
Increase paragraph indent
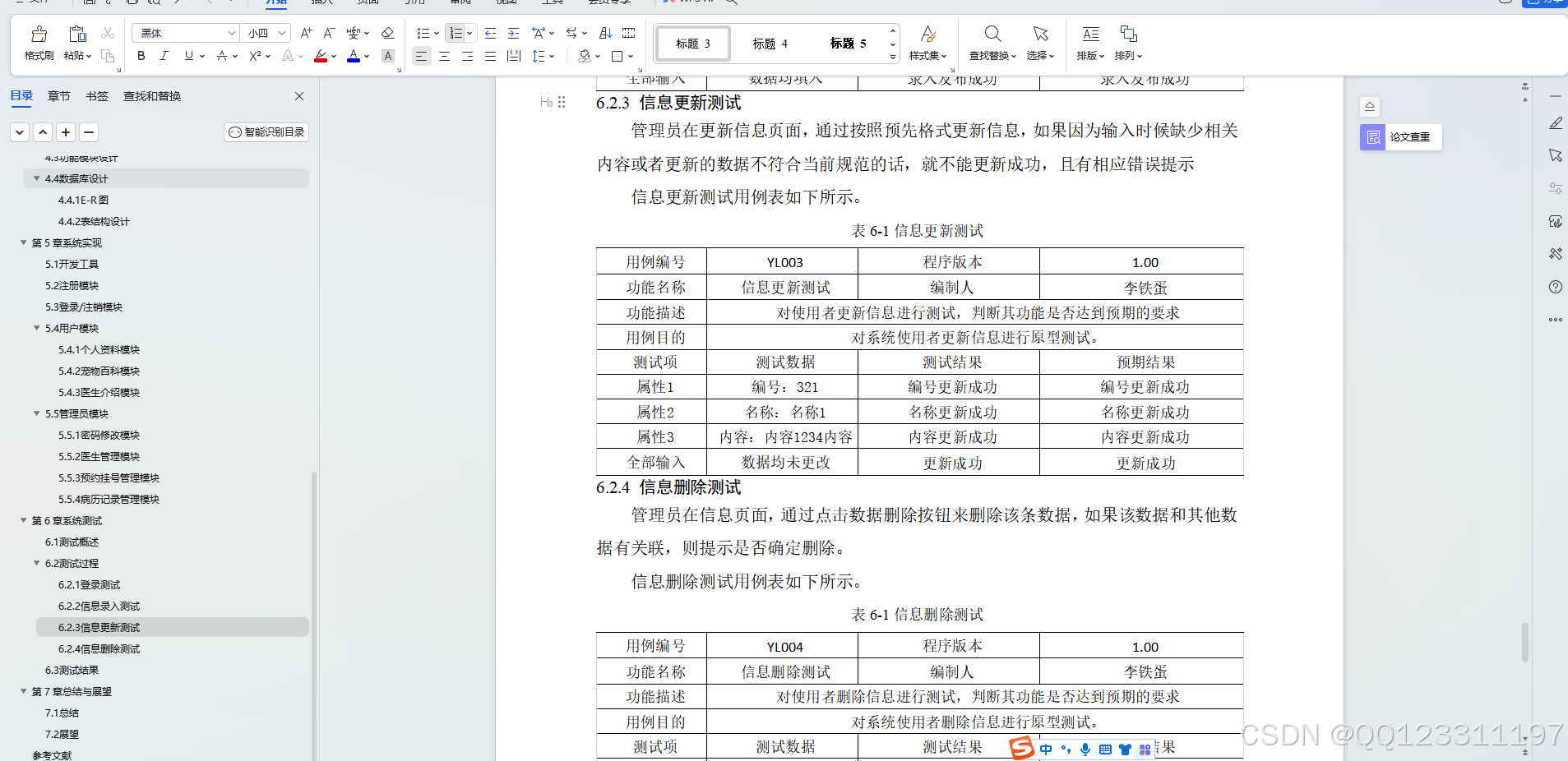513,33
